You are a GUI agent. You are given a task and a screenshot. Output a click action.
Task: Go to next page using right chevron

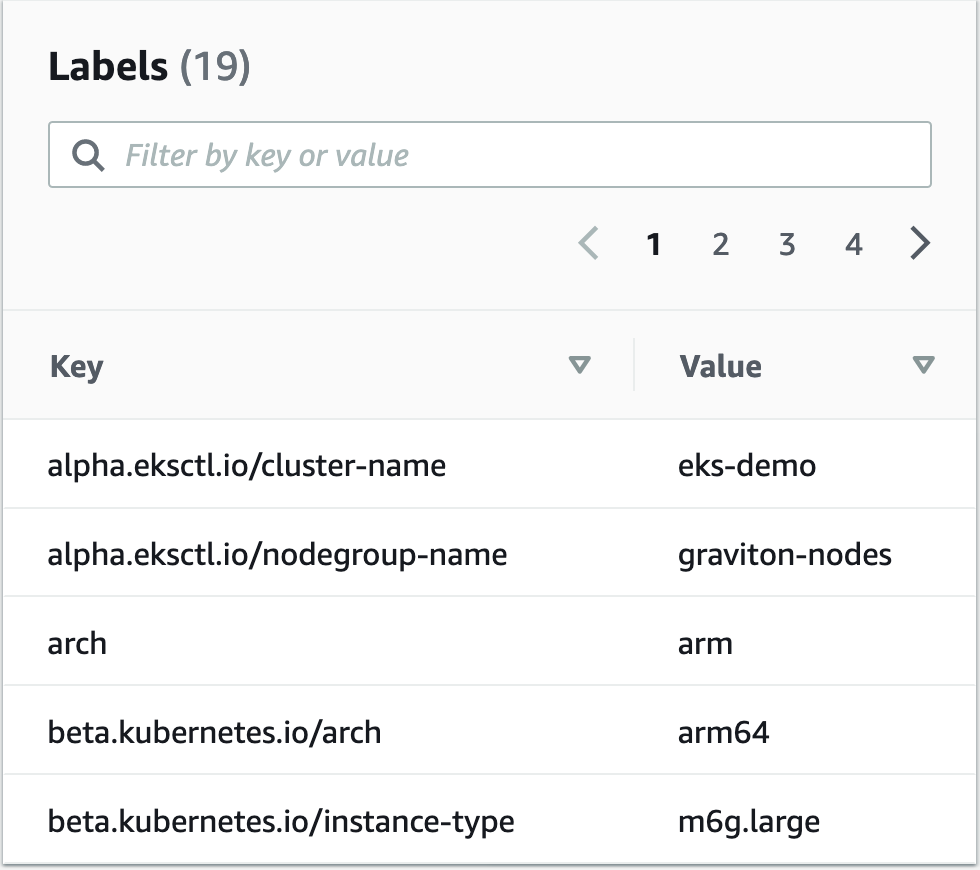[921, 244]
